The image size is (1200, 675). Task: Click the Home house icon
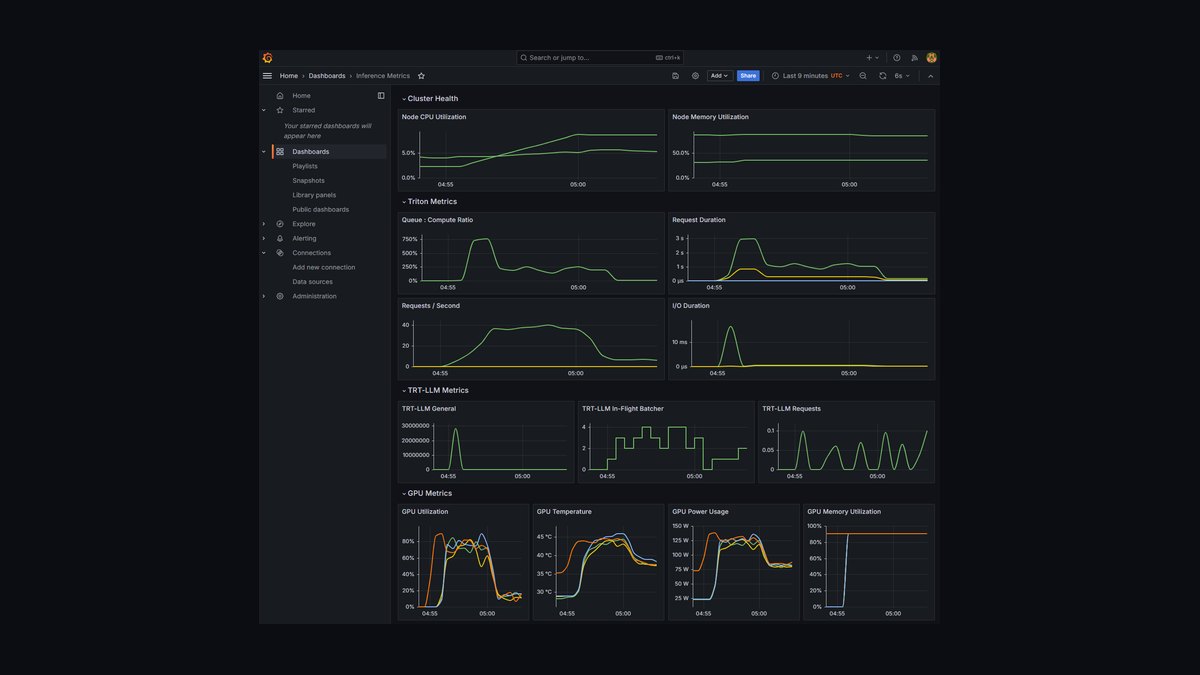tap(280, 96)
